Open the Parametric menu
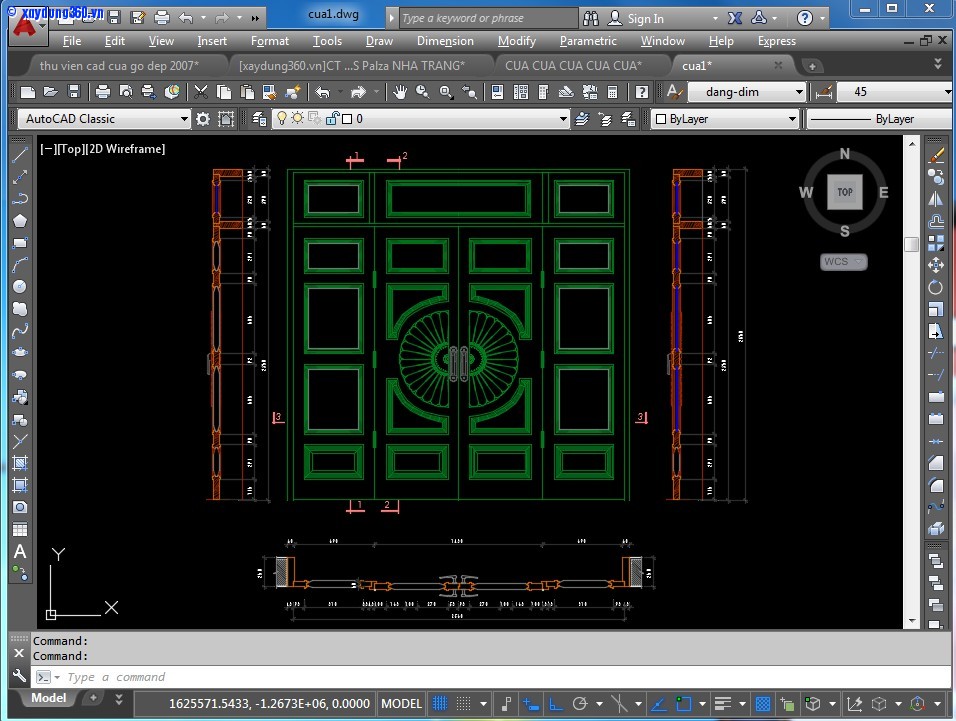The image size is (956, 721). pyautogui.click(x=588, y=41)
